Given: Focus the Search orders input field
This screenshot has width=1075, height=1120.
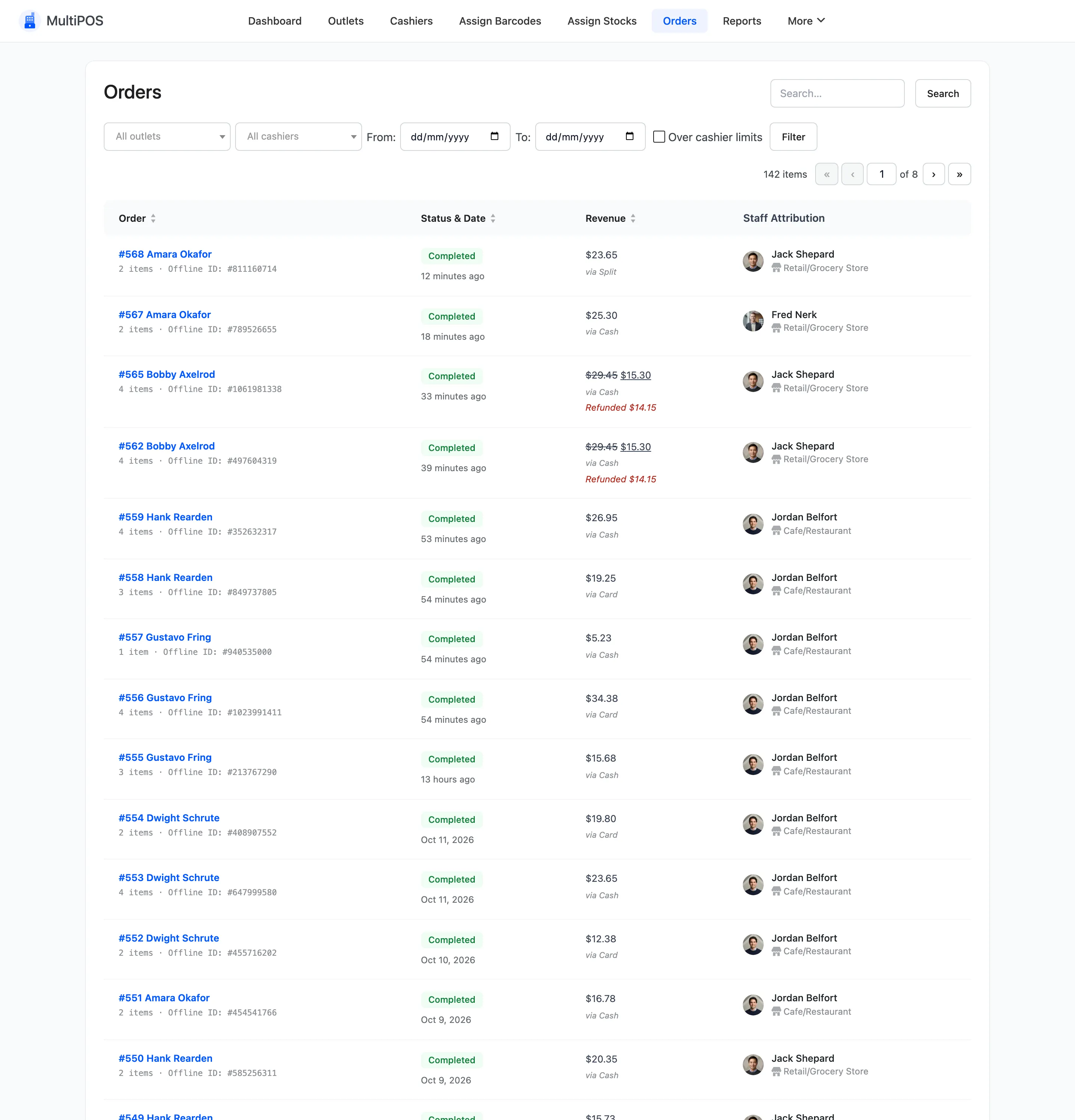Looking at the screenshot, I should tap(837, 93).
